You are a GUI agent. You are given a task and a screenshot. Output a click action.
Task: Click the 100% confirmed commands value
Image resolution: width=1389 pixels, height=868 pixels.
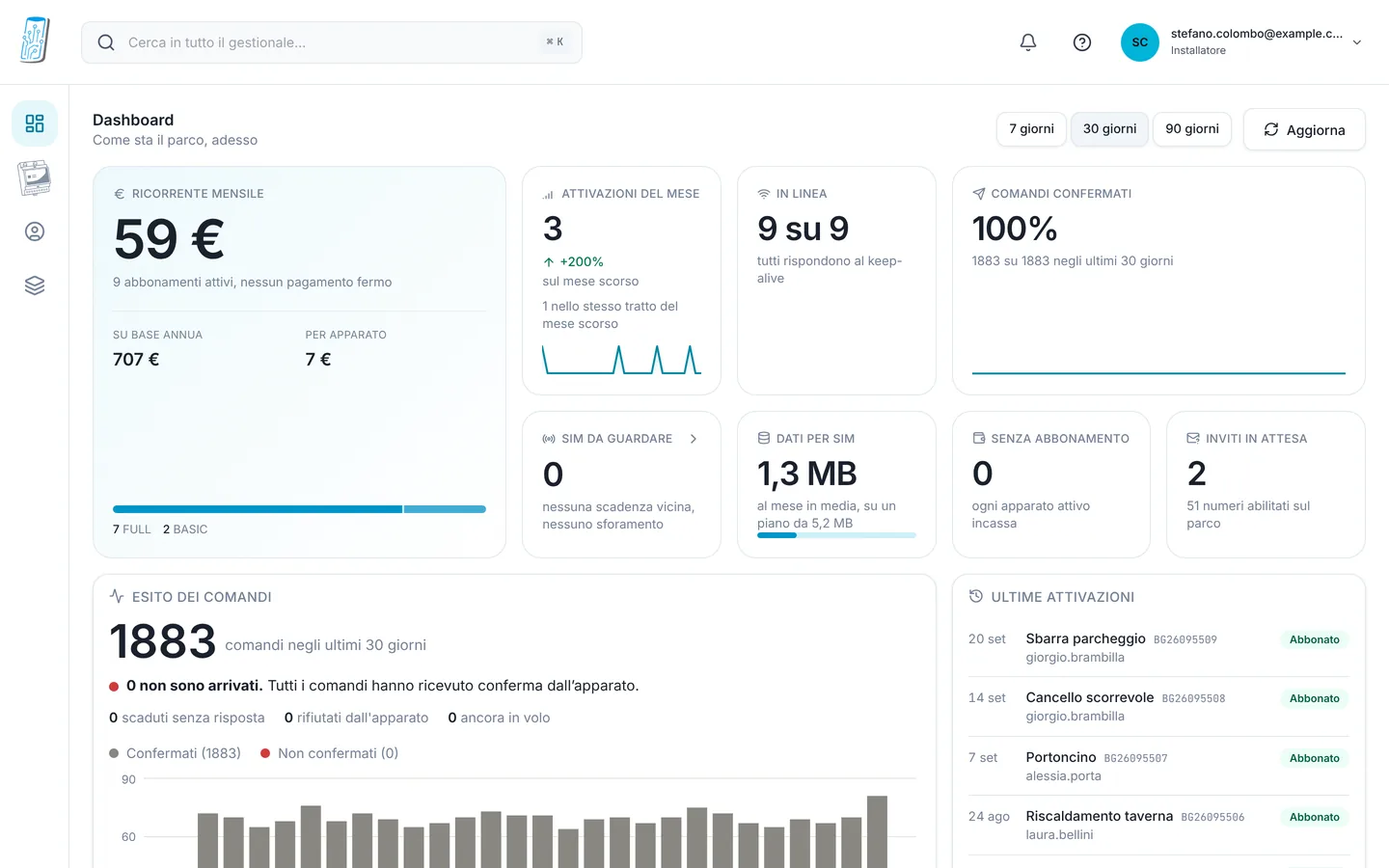(1015, 229)
